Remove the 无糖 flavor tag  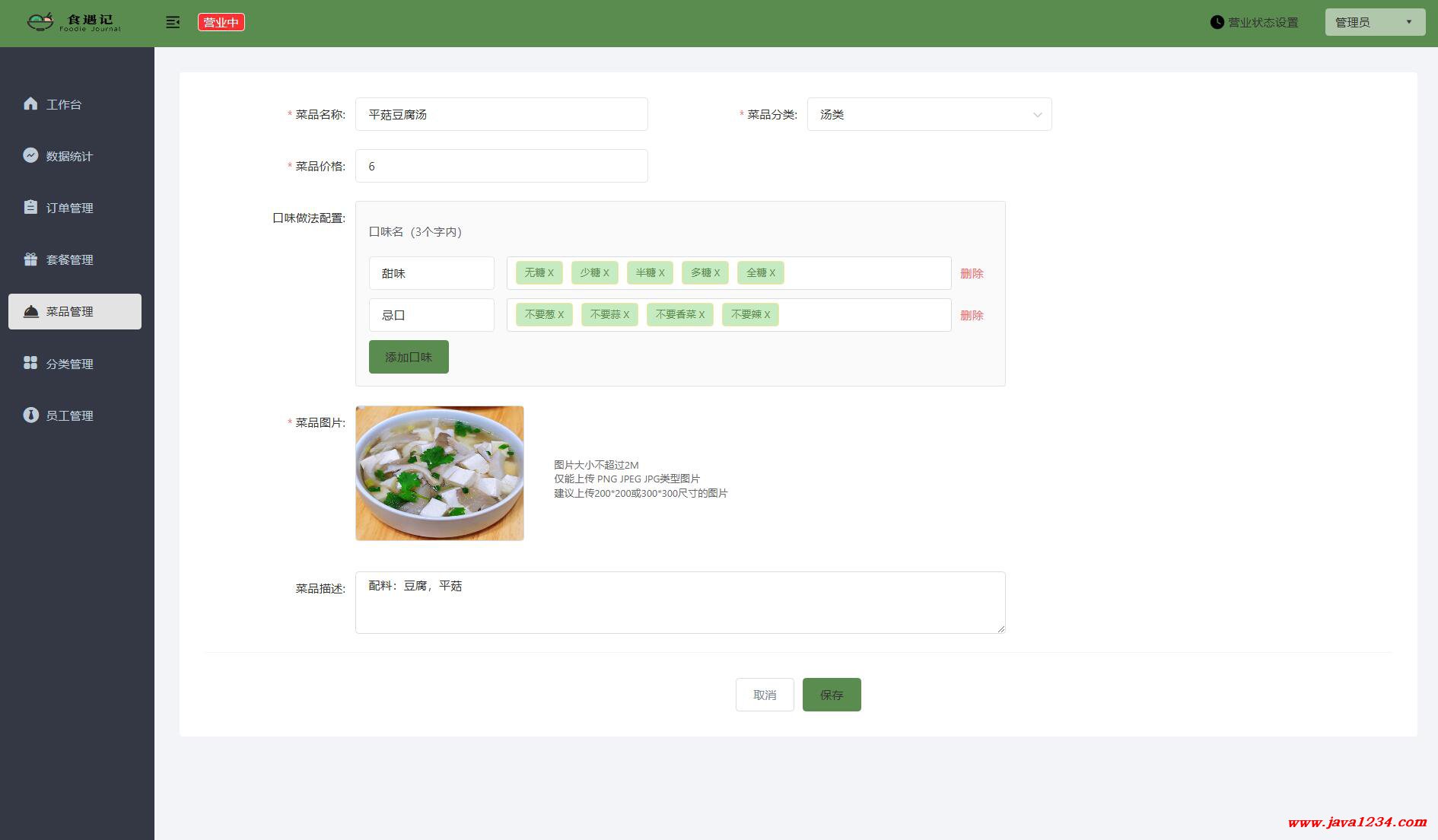click(551, 272)
